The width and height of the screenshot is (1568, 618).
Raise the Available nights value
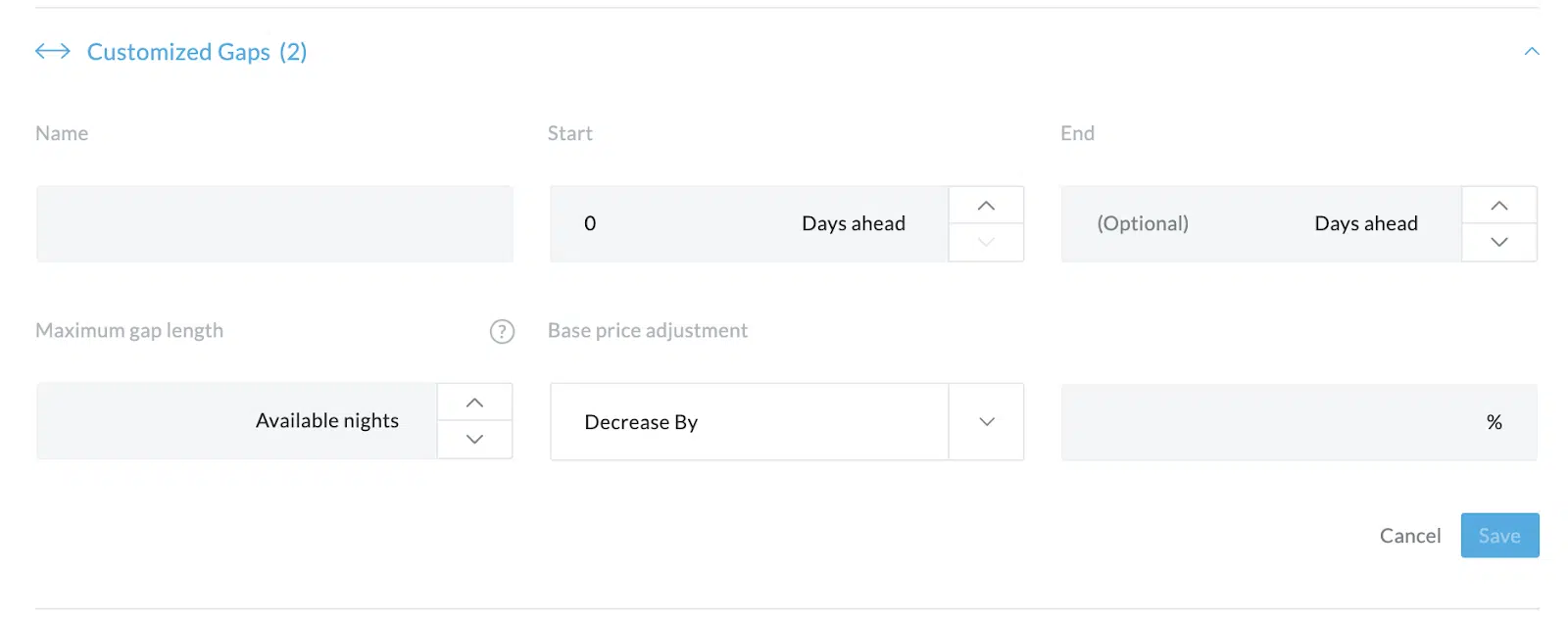tap(474, 403)
